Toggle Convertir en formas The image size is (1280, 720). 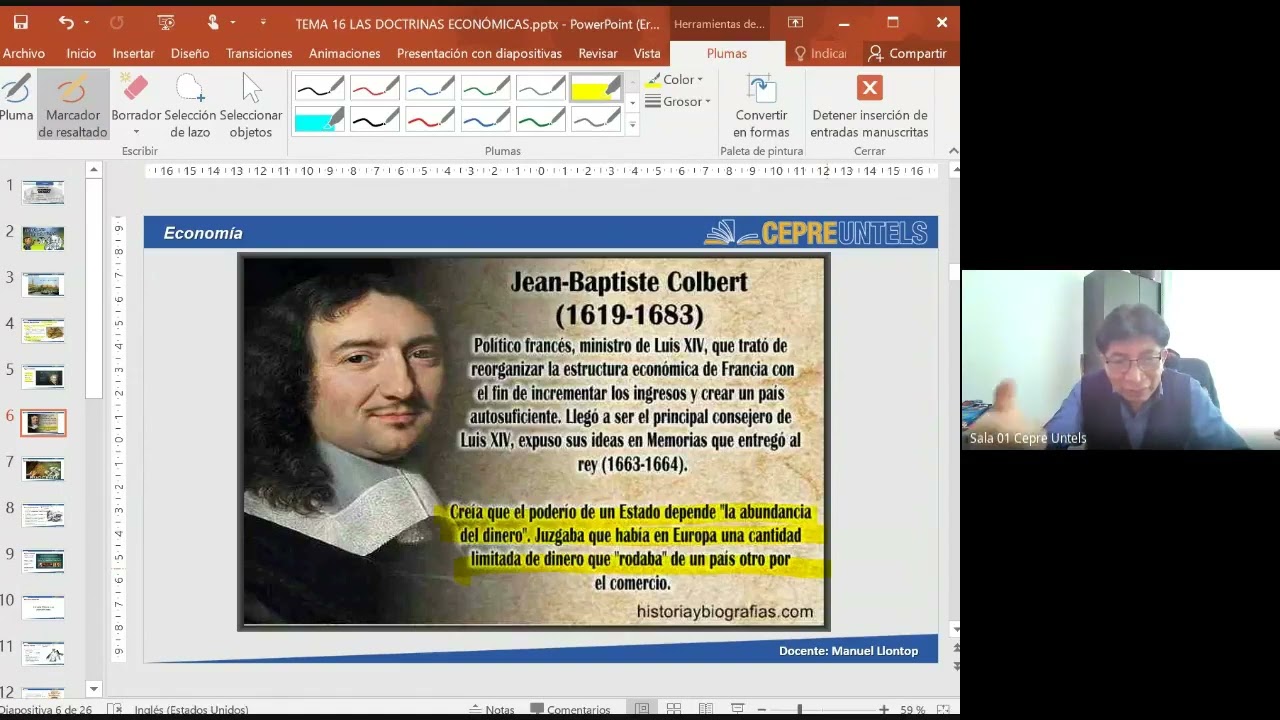(761, 104)
